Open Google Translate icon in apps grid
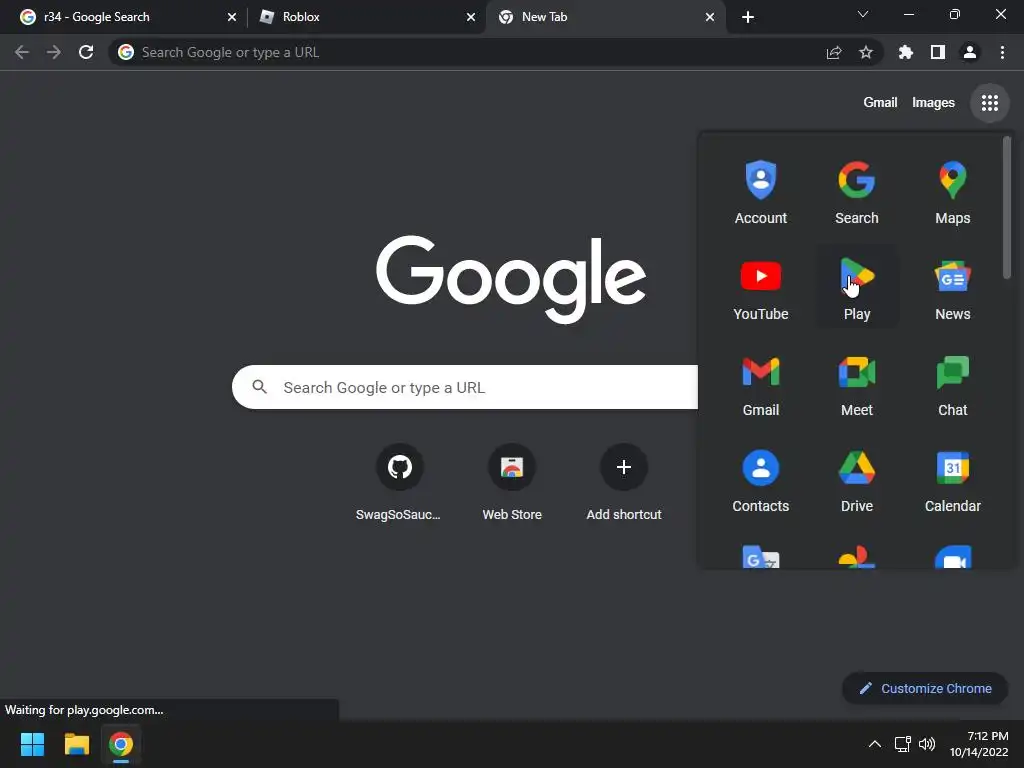This screenshot has width=1024, height=768. (760, 556)
